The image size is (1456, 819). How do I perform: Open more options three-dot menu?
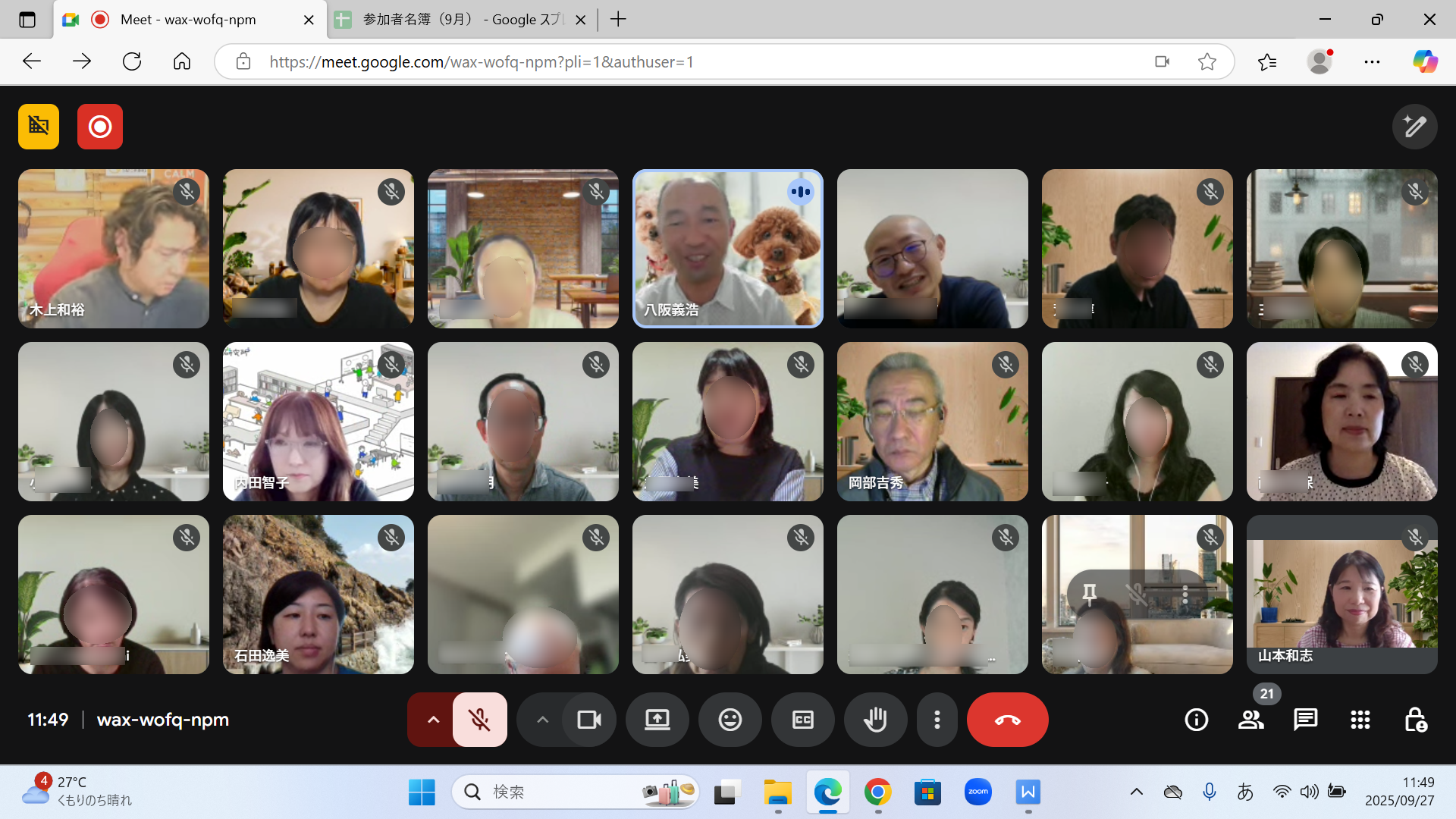pos(937,720)
